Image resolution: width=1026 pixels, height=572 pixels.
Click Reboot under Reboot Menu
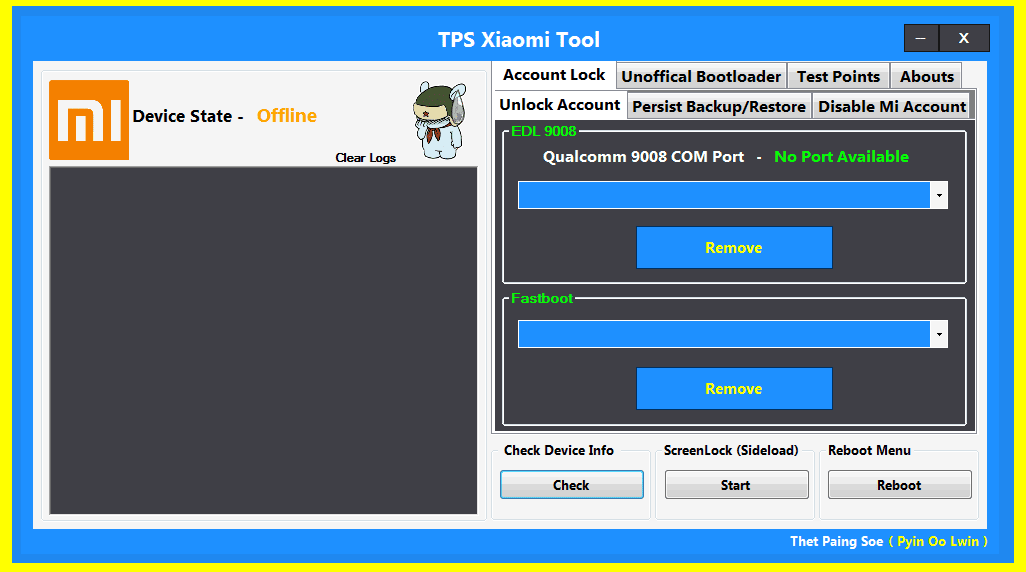tap(900, 485)
